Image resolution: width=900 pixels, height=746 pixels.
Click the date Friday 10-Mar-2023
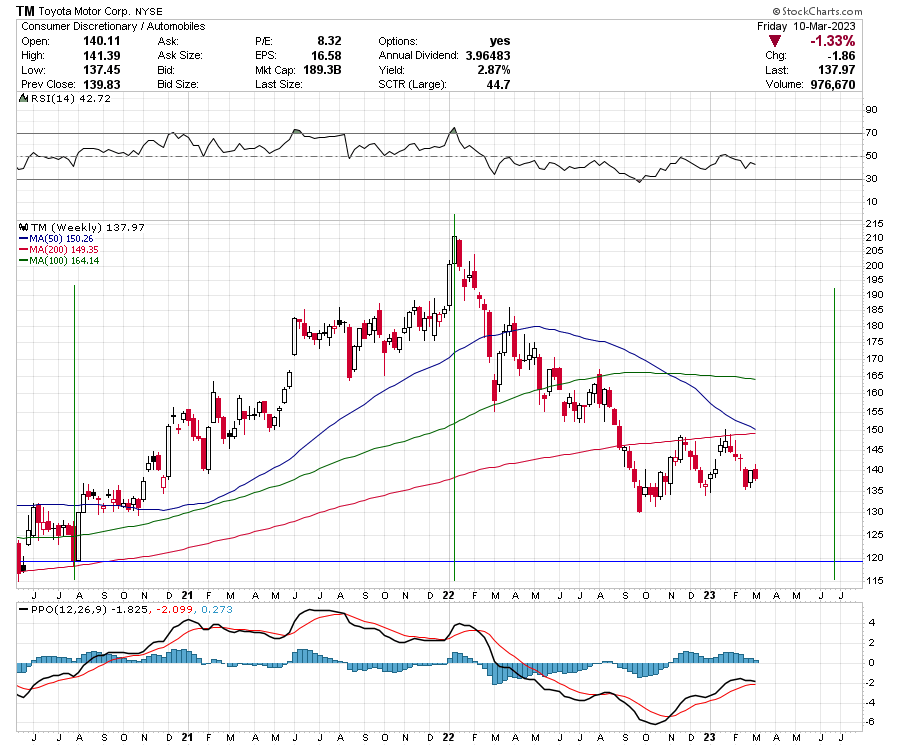(806, 26)
